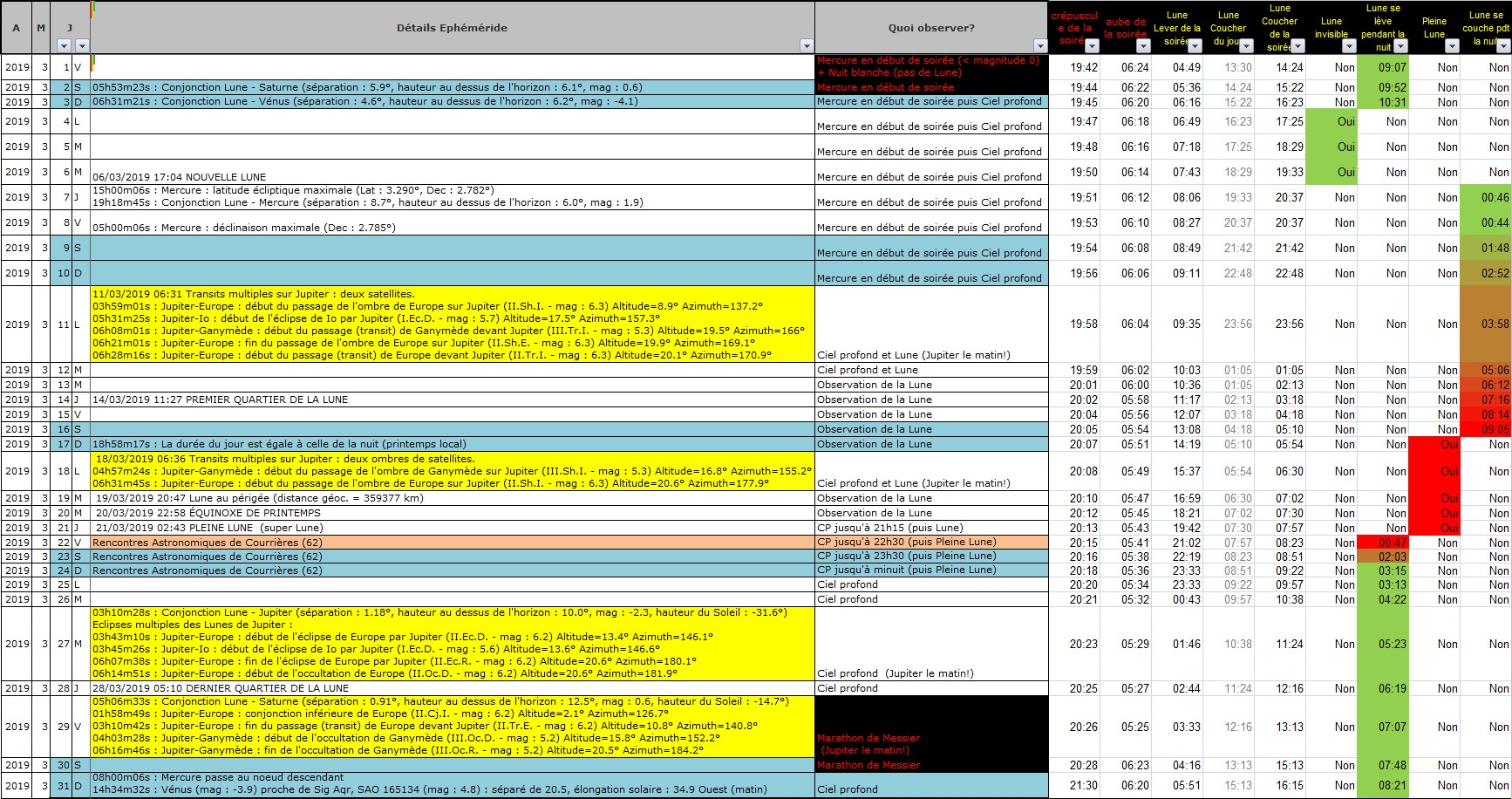The image size is (1512, 799).
Task: Open the Lune Coucher du jour filter
Action: [x=1247, y=45]
